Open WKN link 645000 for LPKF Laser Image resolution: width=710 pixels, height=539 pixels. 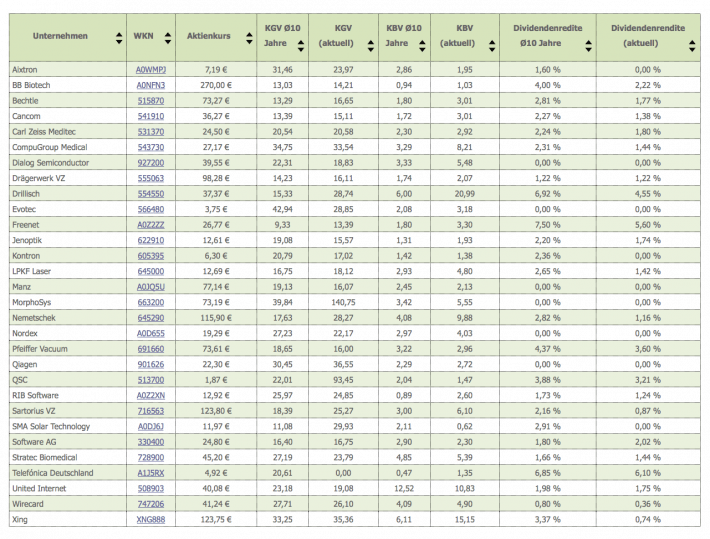point(151,271)
